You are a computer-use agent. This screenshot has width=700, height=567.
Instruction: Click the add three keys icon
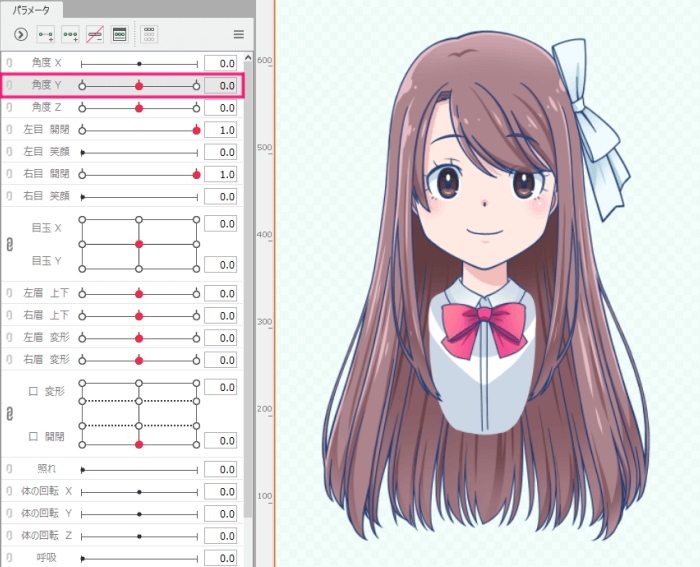click(x=70, y=34)
